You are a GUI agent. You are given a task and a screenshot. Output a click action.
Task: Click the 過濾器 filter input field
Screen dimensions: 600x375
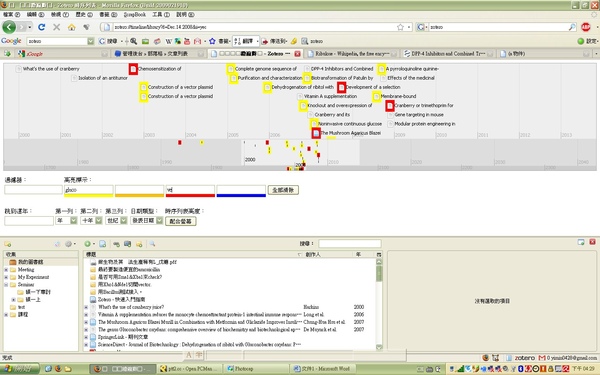click(x=33, y=190)
